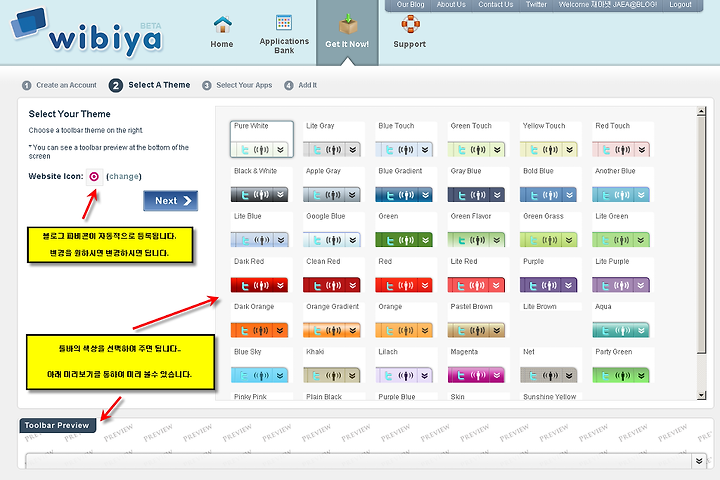Click the step 2 circle icon
The width and height of the screenshot is (720, 480).
[x=116, y=85]
